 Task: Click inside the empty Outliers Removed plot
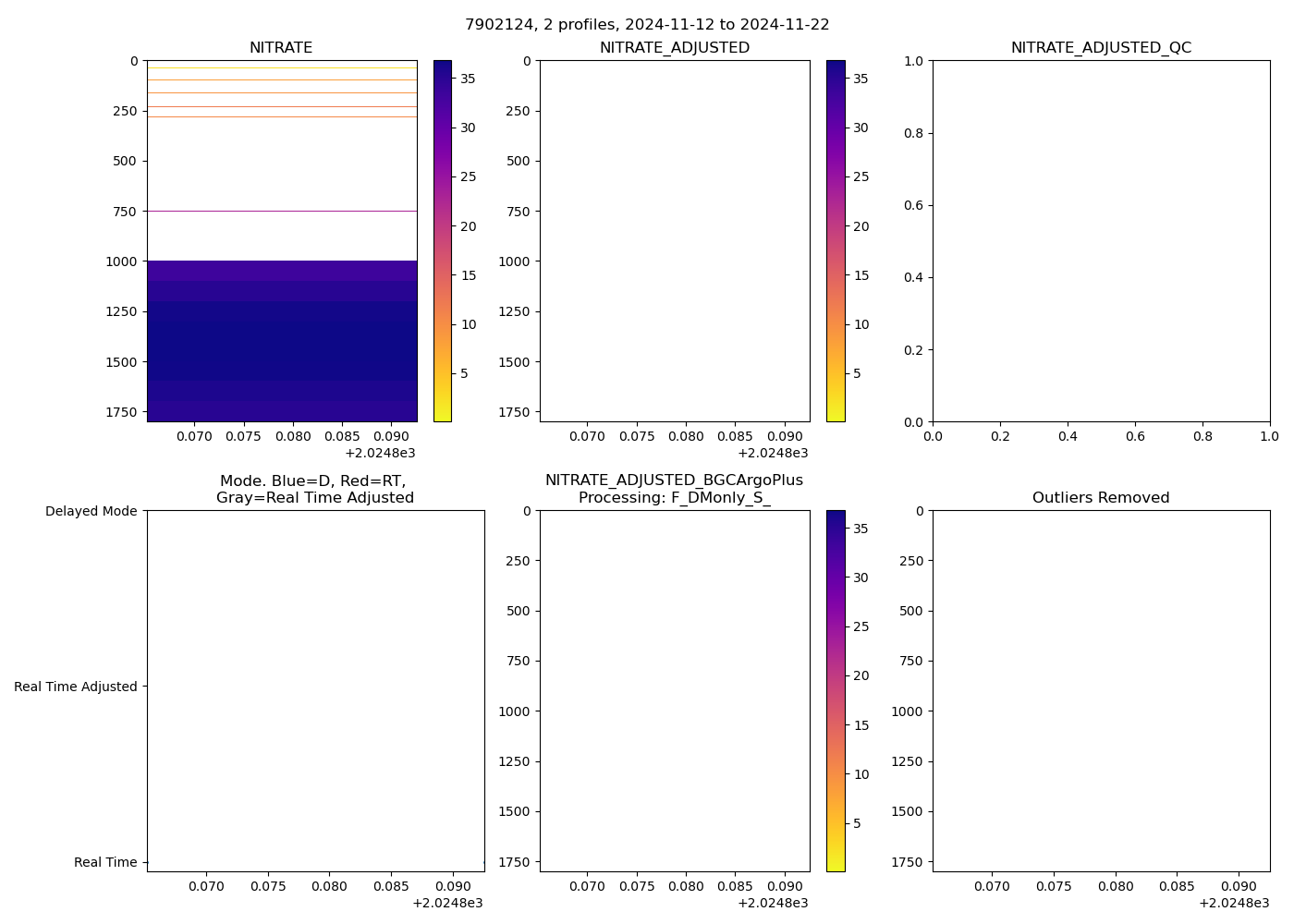tap(1101, 690)
